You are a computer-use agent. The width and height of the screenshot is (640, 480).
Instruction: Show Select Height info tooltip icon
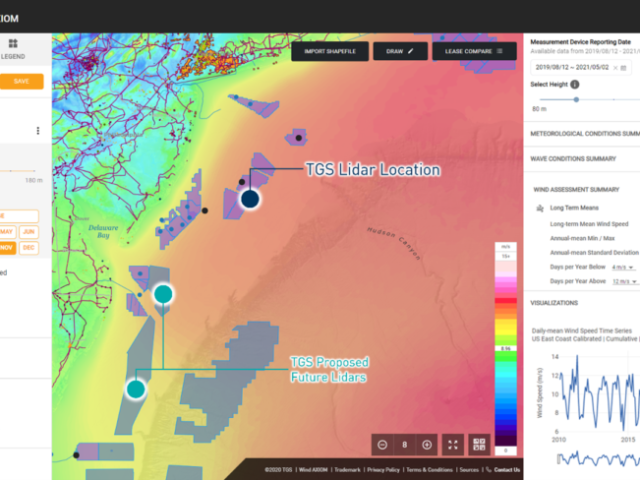coord(575,84)
